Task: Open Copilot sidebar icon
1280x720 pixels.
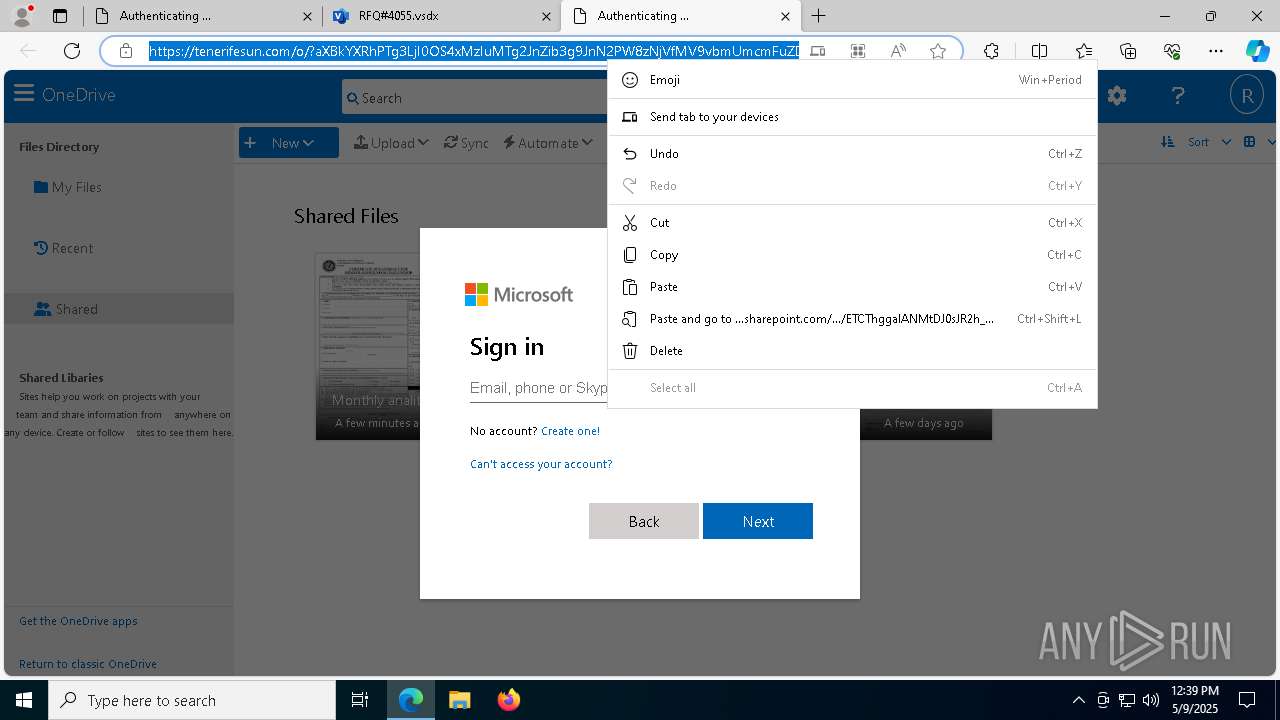Action: point(1257,51)
